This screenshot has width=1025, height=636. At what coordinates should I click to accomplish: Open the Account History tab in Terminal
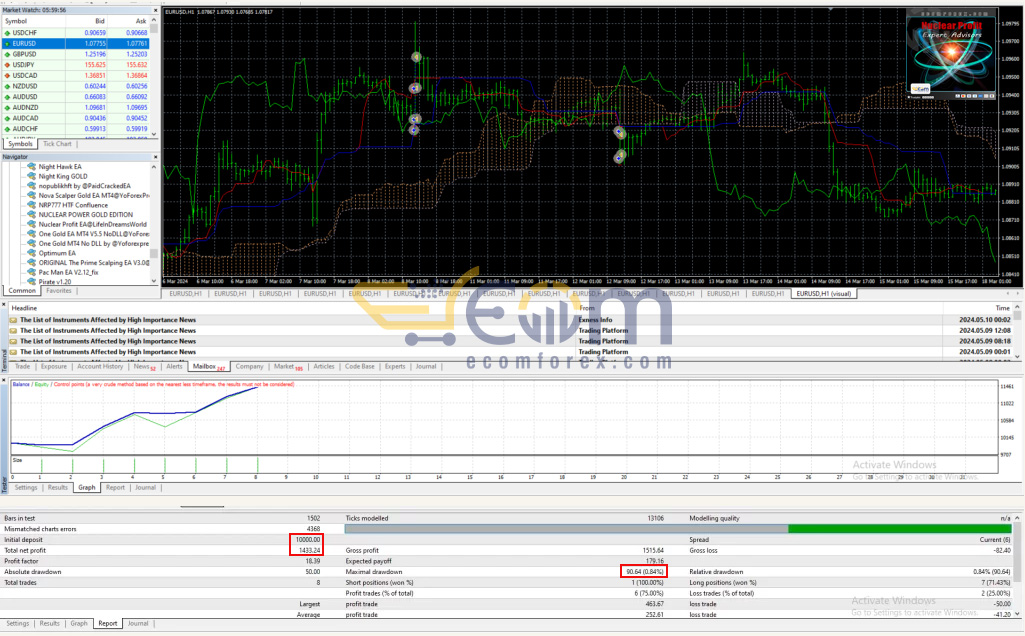point(100,367)
